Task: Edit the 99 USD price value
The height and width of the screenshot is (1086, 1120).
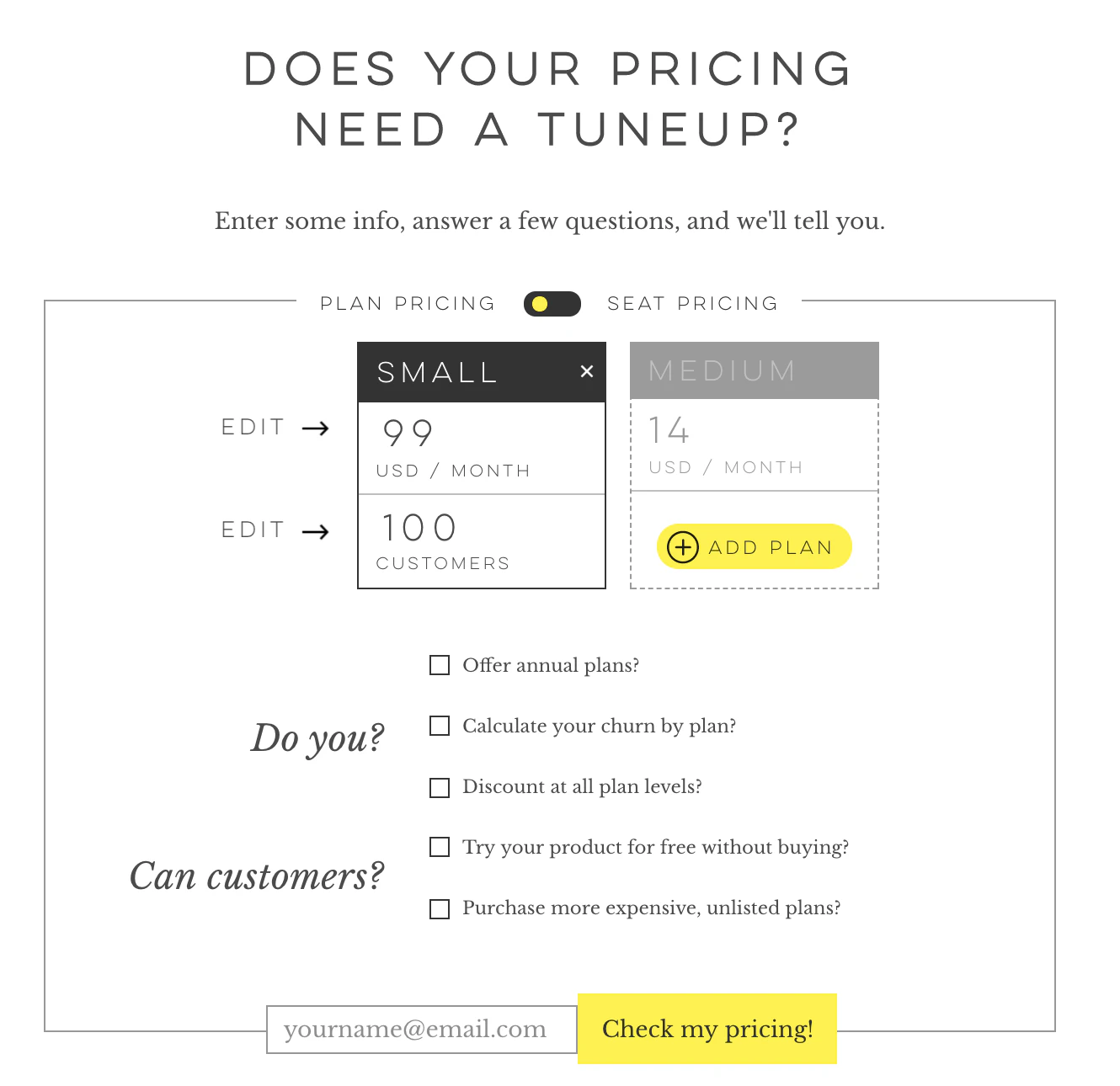Action: (408, 434)
